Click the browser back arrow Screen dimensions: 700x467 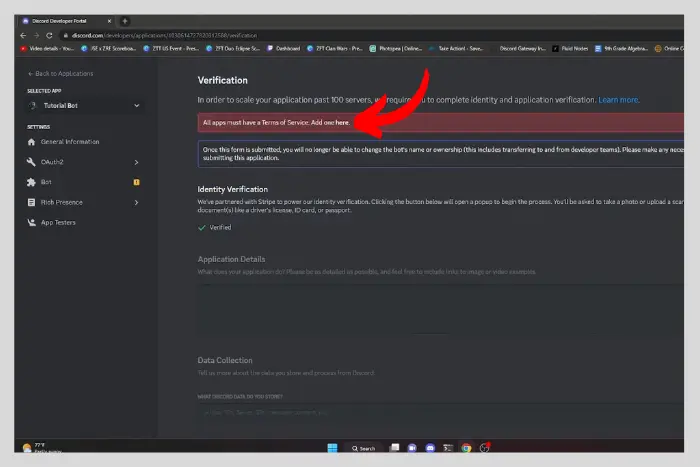coord(23,35)
